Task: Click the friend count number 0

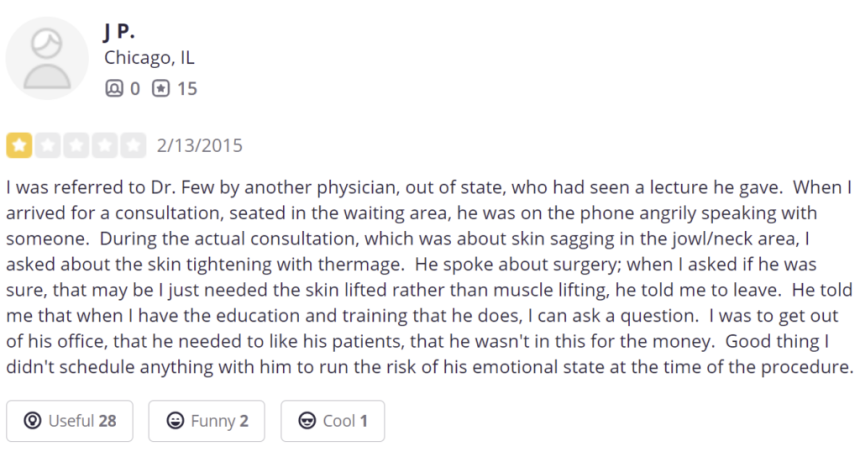Action: pos(135,88)
